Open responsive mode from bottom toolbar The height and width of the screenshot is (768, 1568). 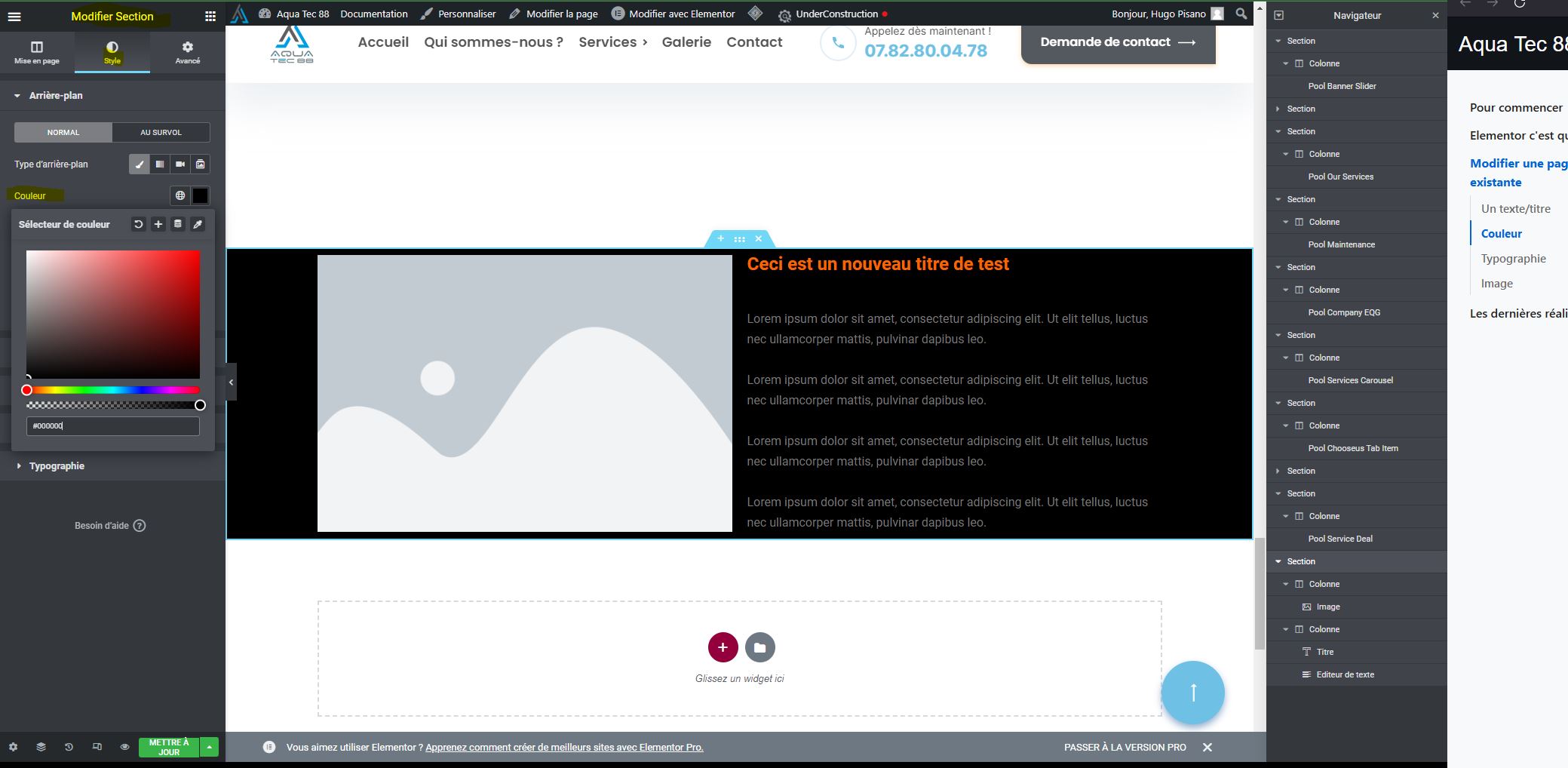click(x=97, y=747)
